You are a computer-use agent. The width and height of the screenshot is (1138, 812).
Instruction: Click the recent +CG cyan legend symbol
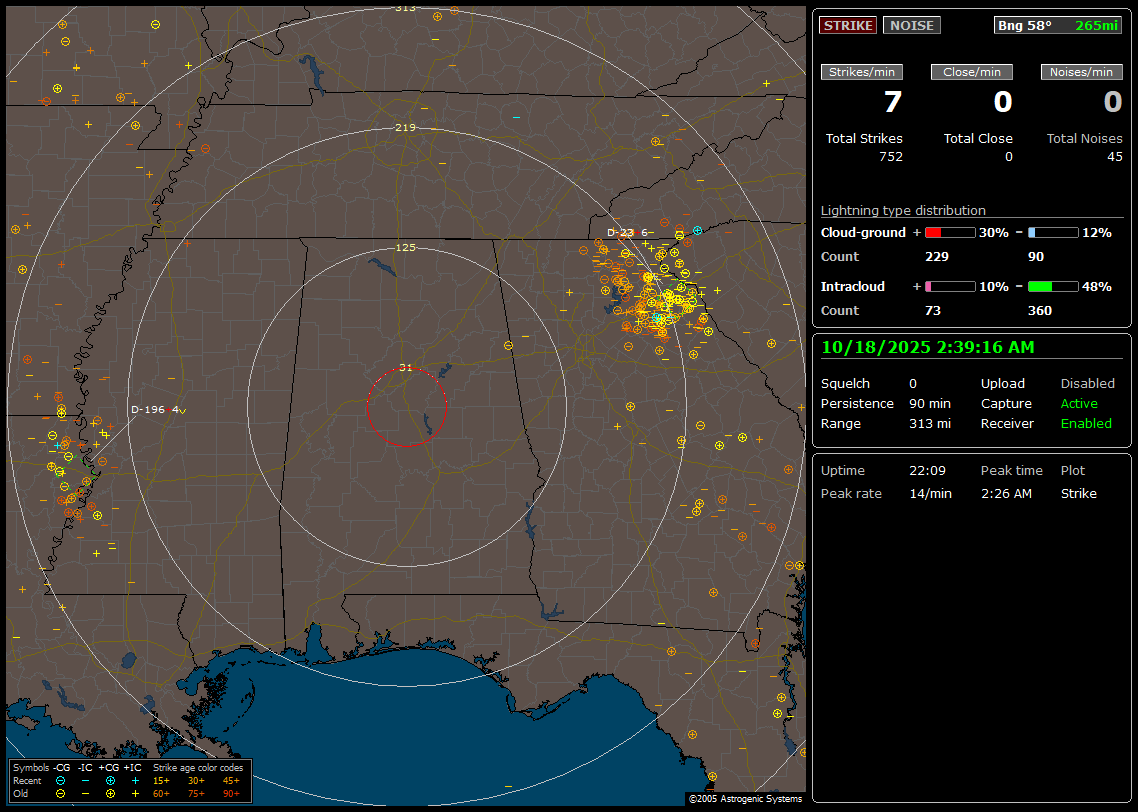point(110,780)
